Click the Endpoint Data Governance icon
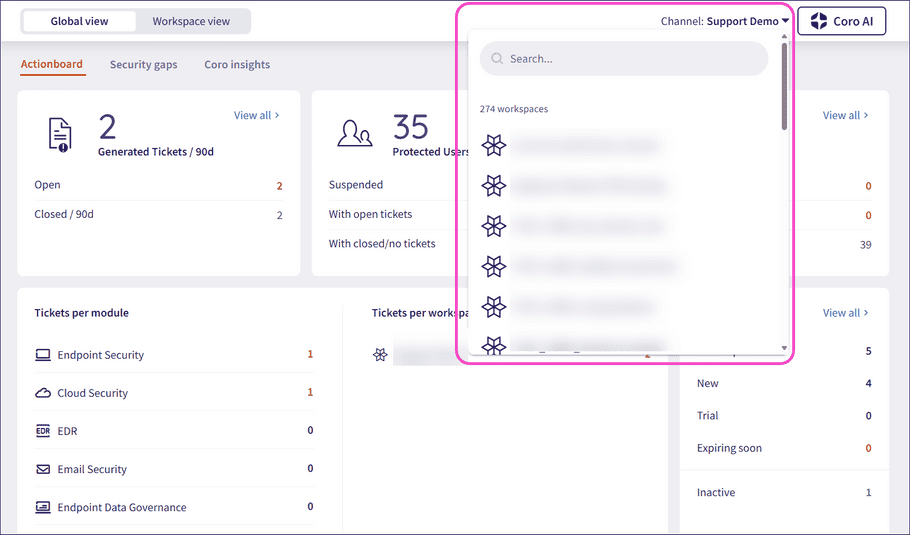 tap(43, 507)
